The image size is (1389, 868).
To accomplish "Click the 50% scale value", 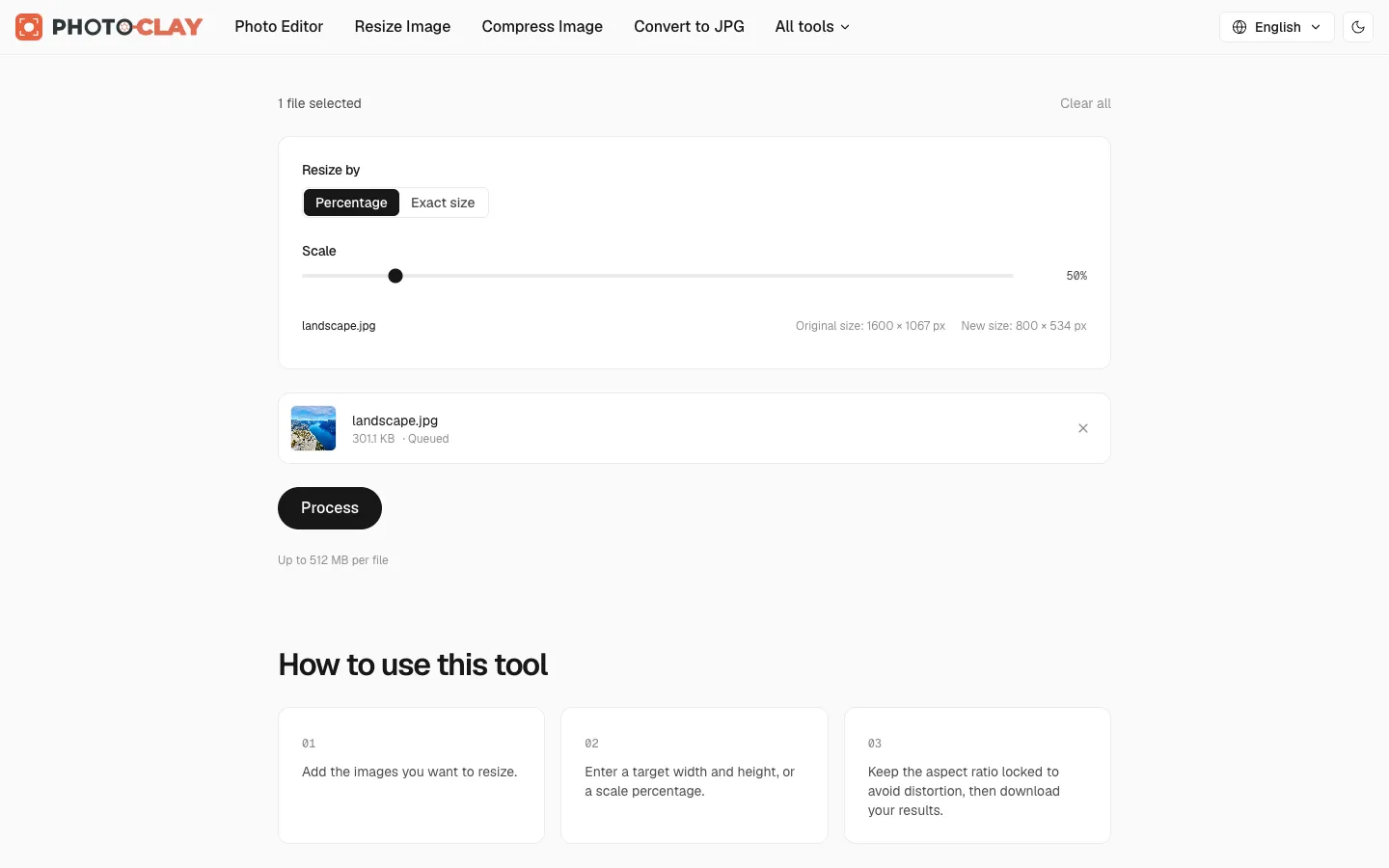I will [x=1076, y=276].
